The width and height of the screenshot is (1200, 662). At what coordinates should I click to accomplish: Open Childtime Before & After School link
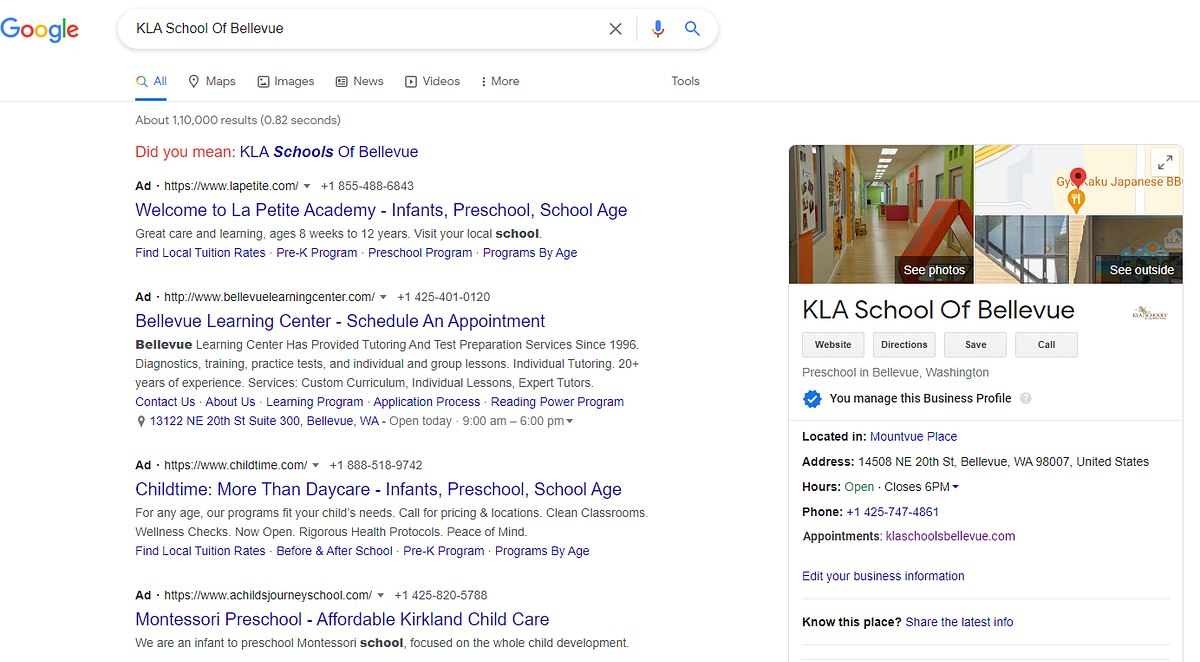click(334, 551)
